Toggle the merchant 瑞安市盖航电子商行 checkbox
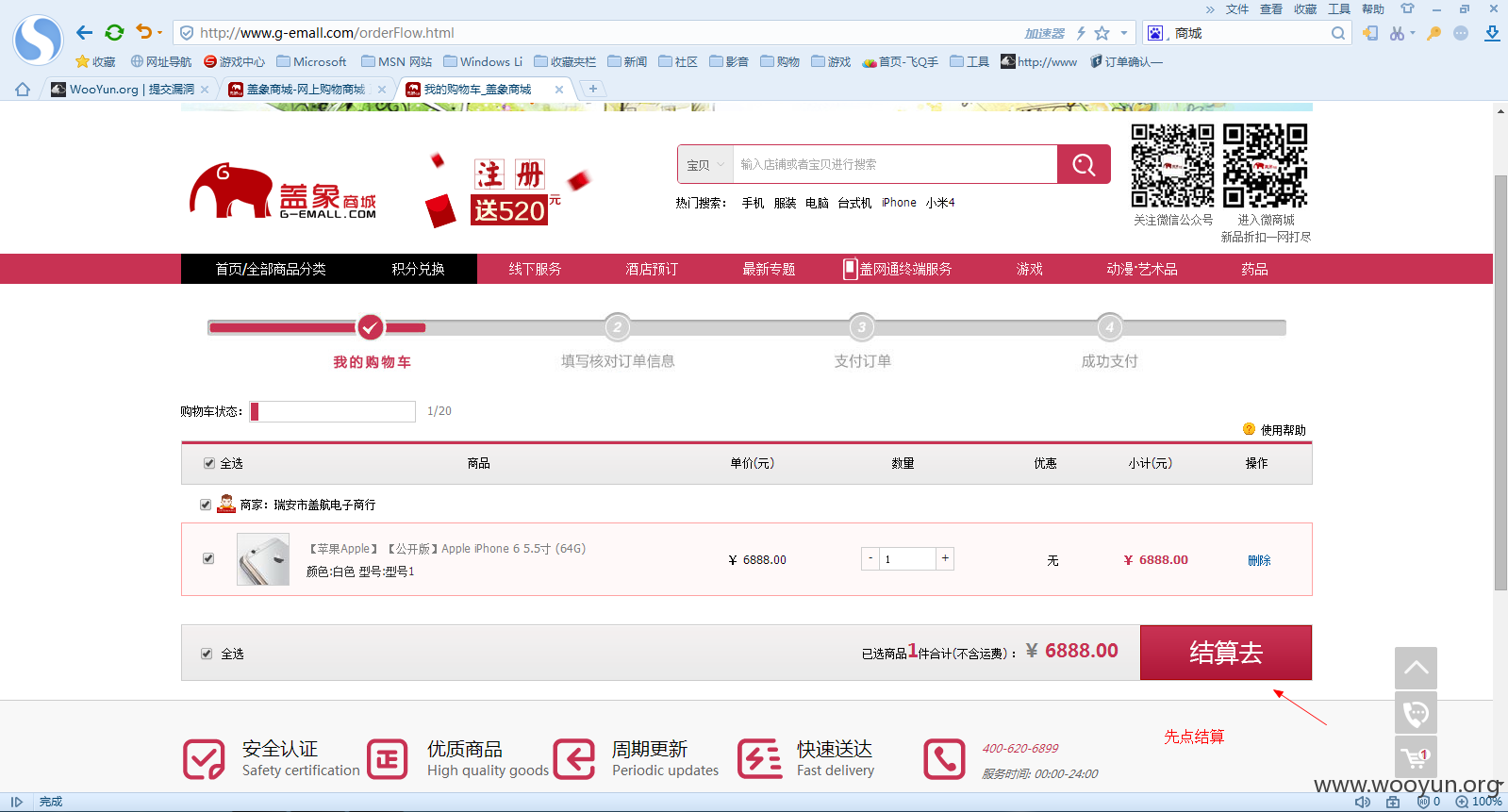The image size is (1508, 812). click(x=206, y=505)
